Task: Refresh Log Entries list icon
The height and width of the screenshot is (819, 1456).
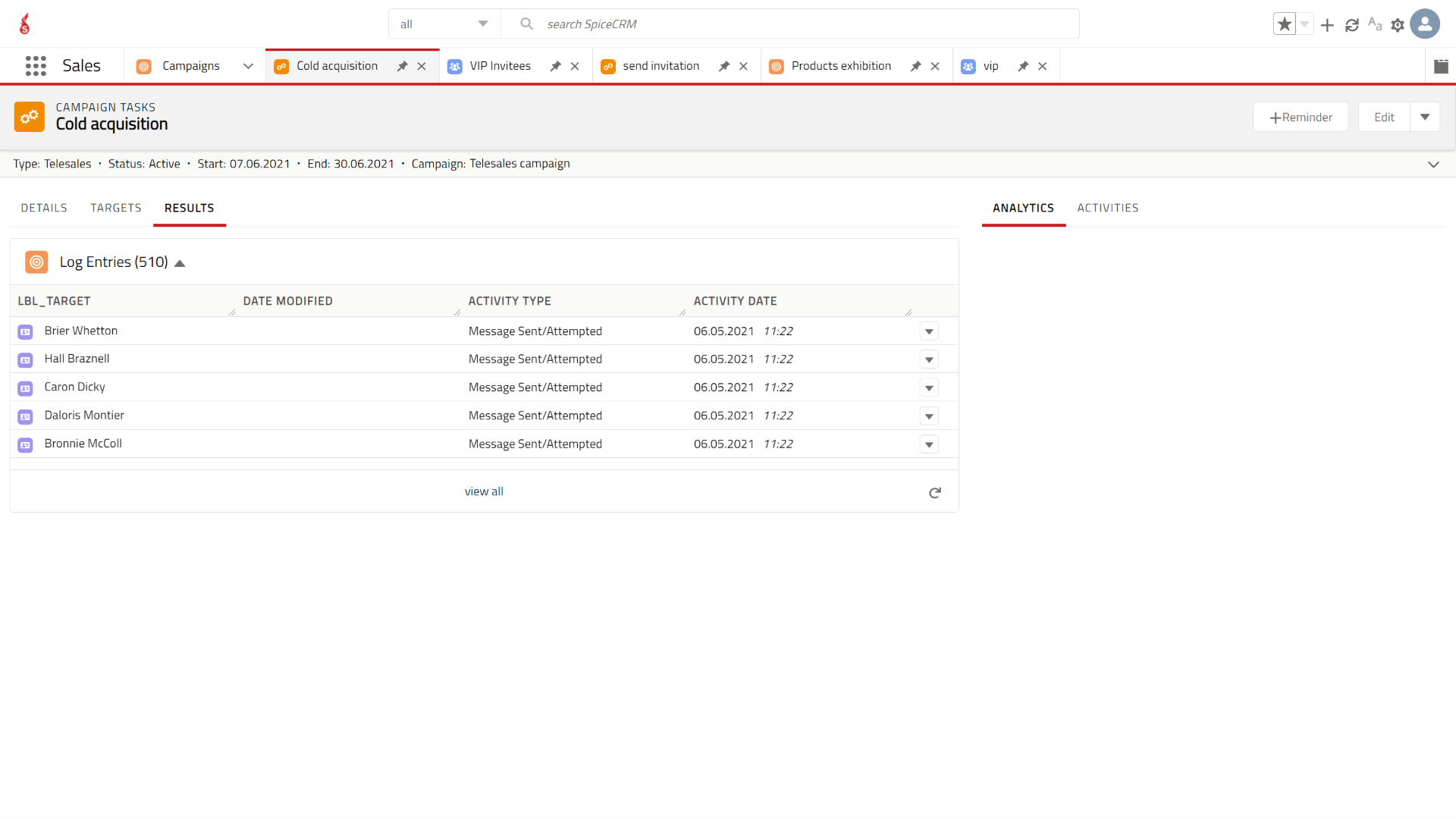Action: [x=934, y=493]
